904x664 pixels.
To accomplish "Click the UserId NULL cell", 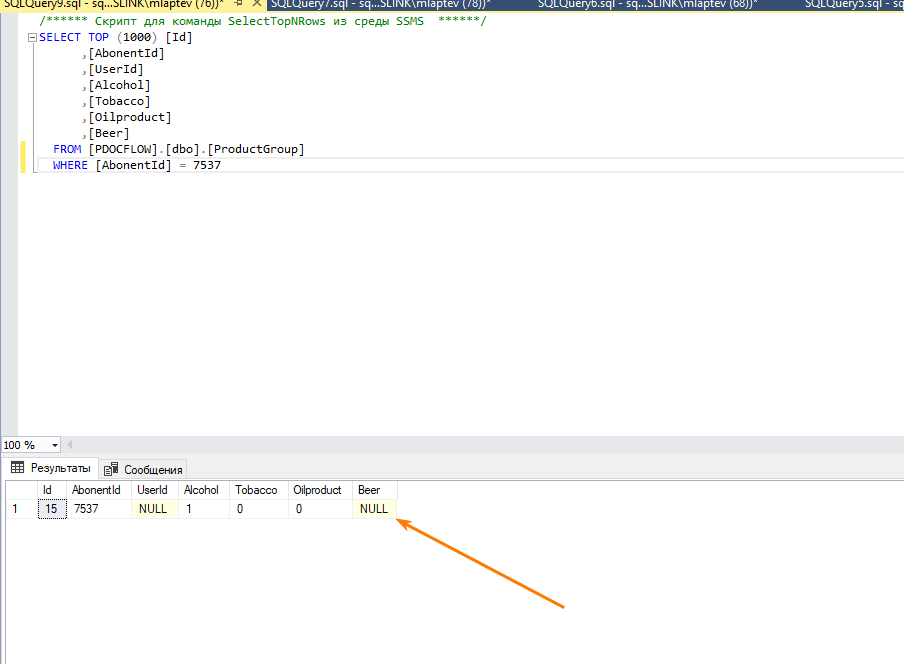I will tap(155, 509).
